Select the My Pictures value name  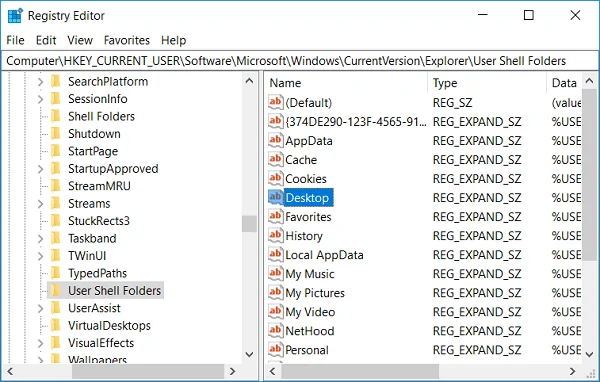(x=315, y=293)
